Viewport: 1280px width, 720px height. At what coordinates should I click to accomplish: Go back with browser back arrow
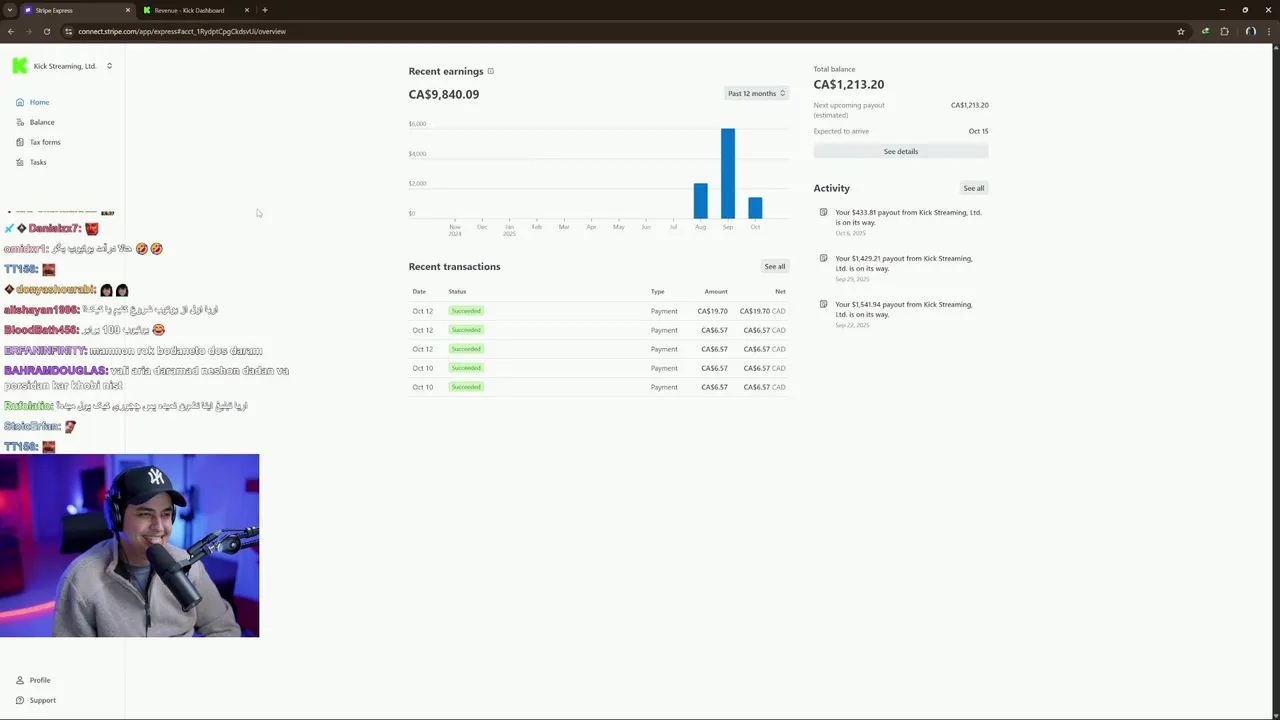pos(11,31)
